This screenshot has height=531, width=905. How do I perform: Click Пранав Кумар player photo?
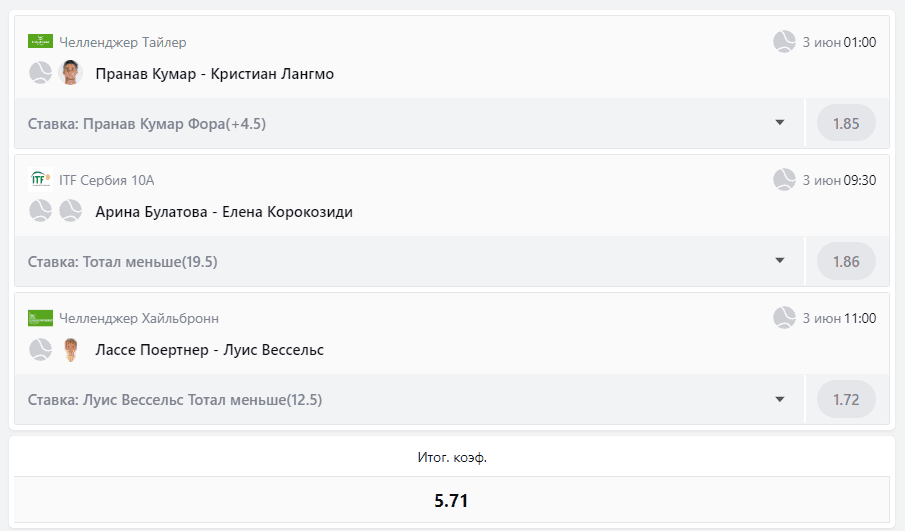click(70, 73)
